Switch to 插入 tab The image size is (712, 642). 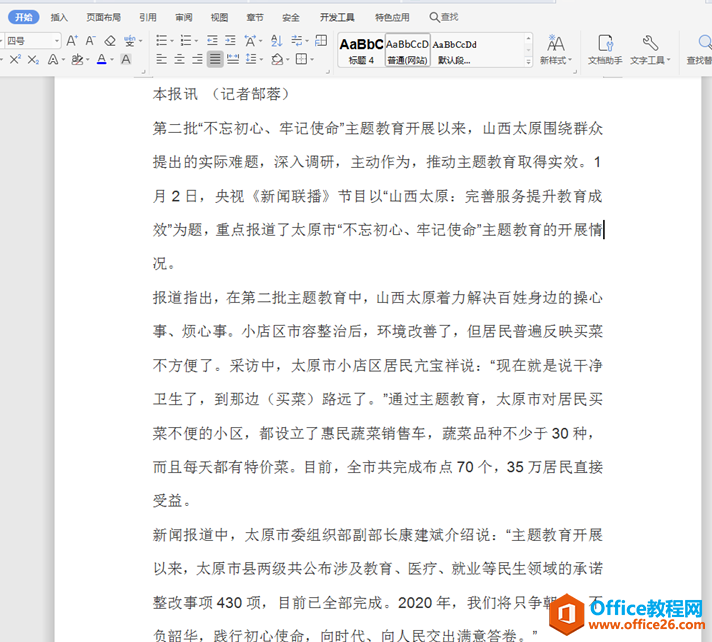point(59,17)
